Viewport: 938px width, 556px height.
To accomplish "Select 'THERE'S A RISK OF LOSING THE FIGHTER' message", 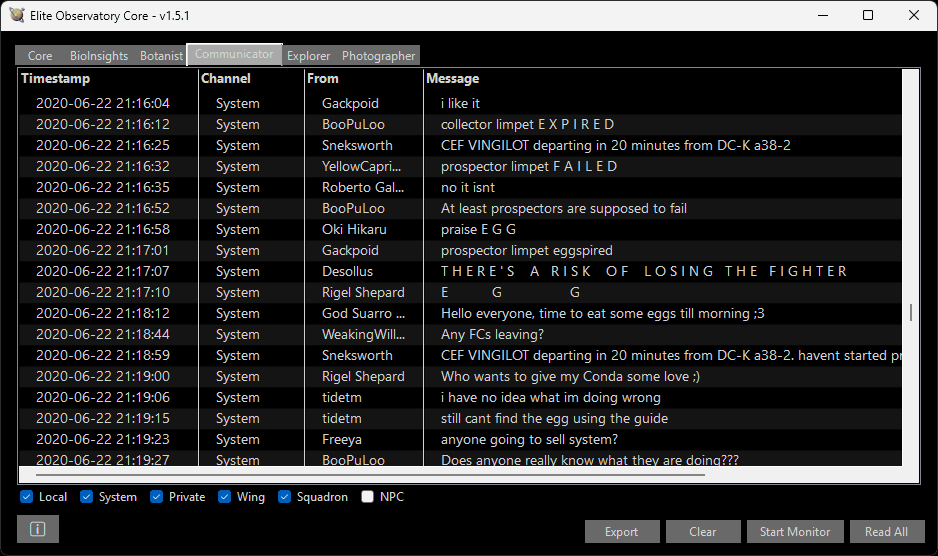I will point(644,271).
